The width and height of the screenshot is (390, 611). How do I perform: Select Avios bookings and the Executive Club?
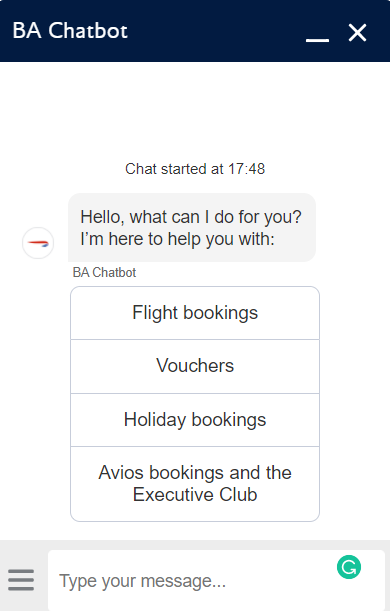(195, 484)
